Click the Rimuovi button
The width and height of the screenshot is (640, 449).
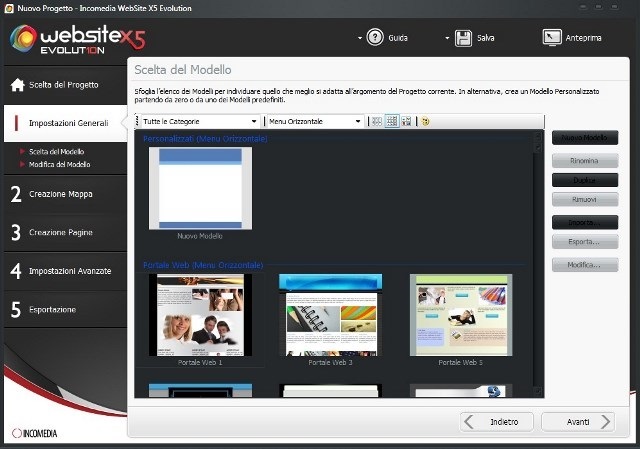click(x=585, y=200)
